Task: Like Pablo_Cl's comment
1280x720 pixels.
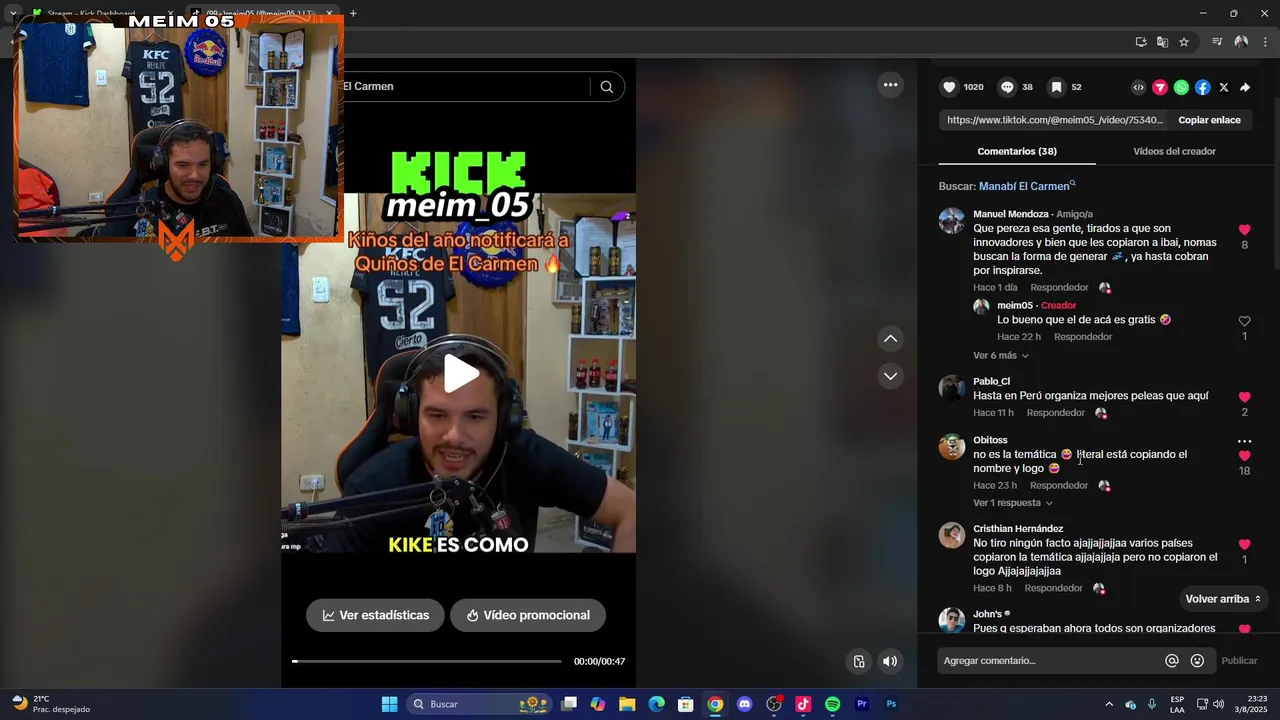Action: pyautogui.click(x=1244, y=397)
